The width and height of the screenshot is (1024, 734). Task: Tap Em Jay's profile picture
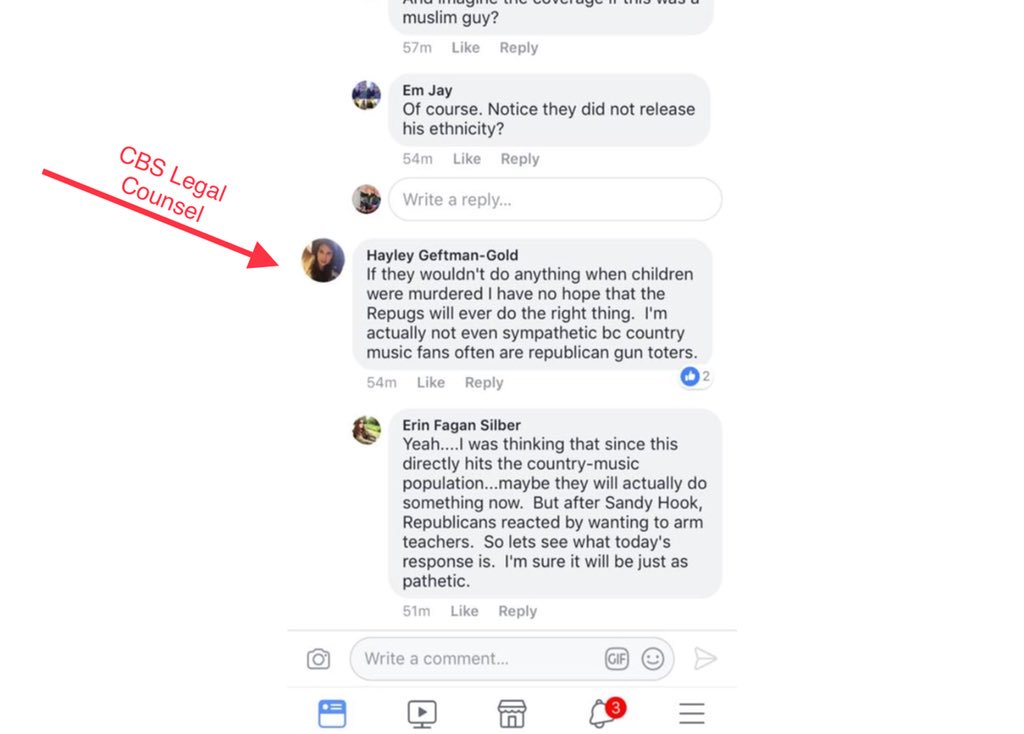click(x=366, y=95)
